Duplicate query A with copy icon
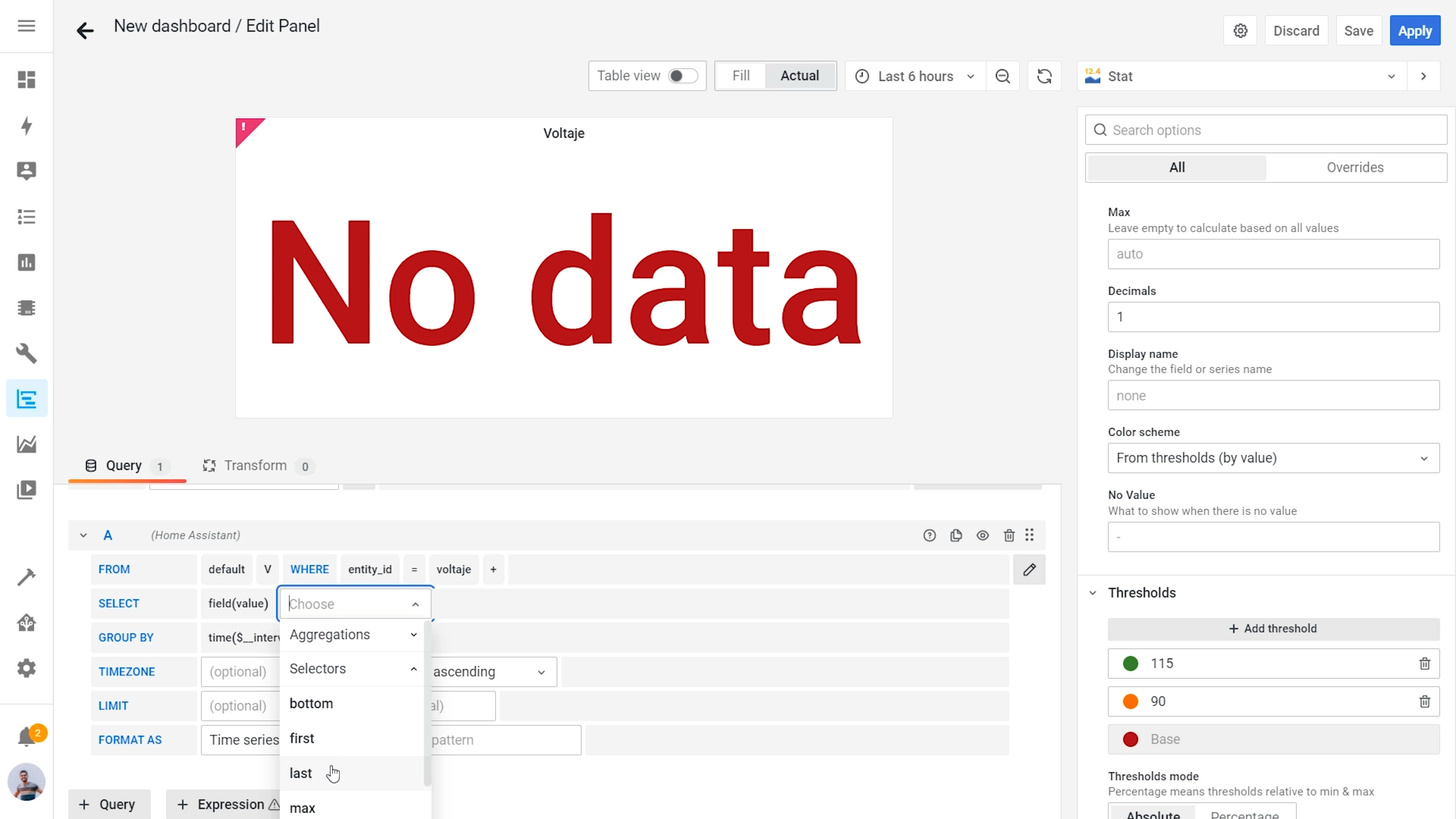 pos(955,535)
